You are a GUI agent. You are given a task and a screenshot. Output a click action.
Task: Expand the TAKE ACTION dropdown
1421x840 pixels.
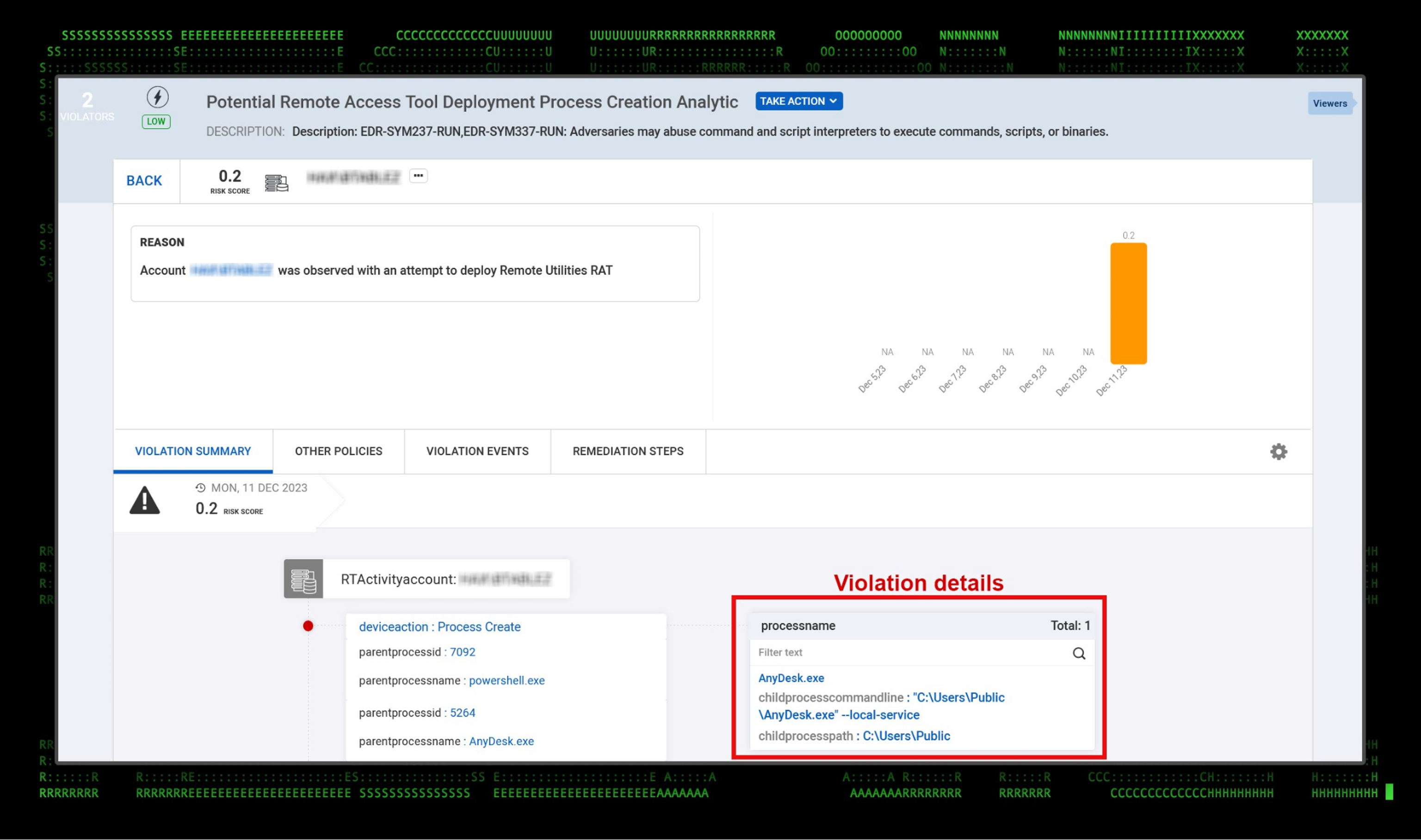coord(798,101)
